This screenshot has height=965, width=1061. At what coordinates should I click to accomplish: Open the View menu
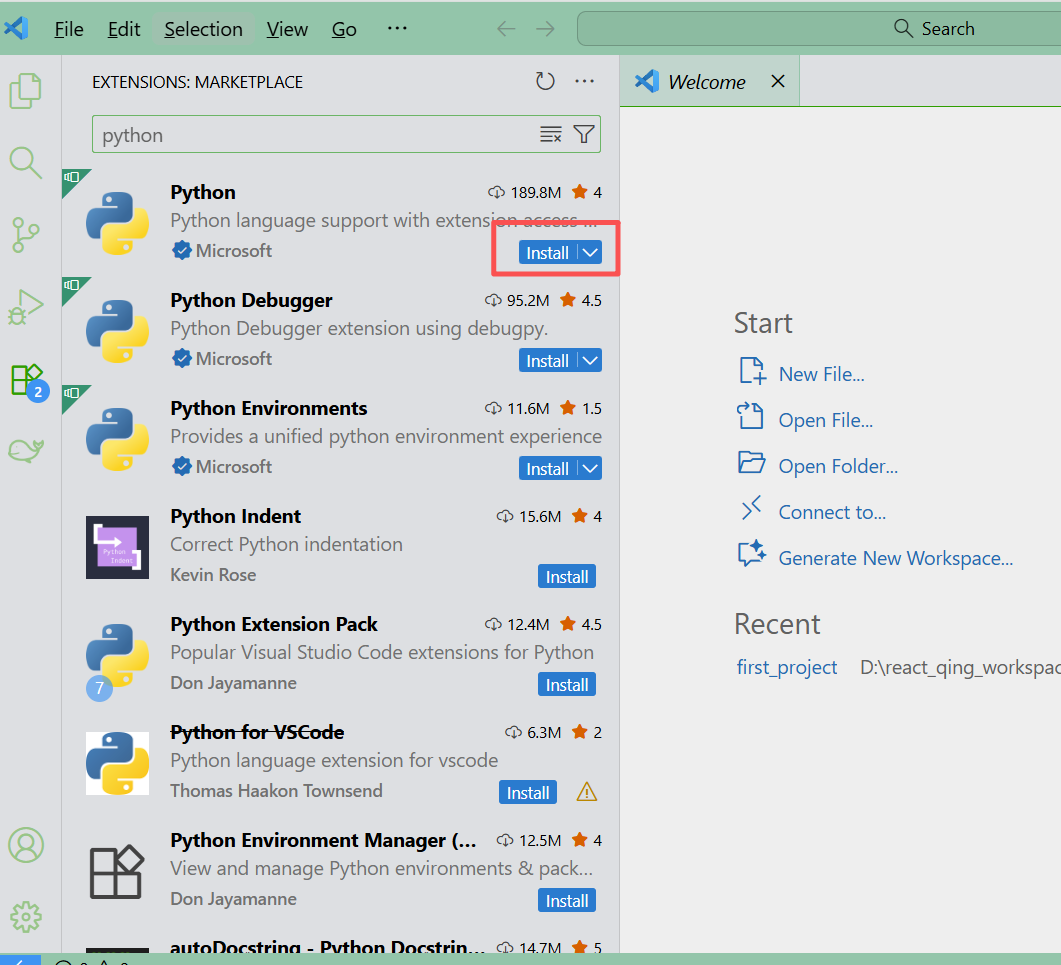(287, 29)
